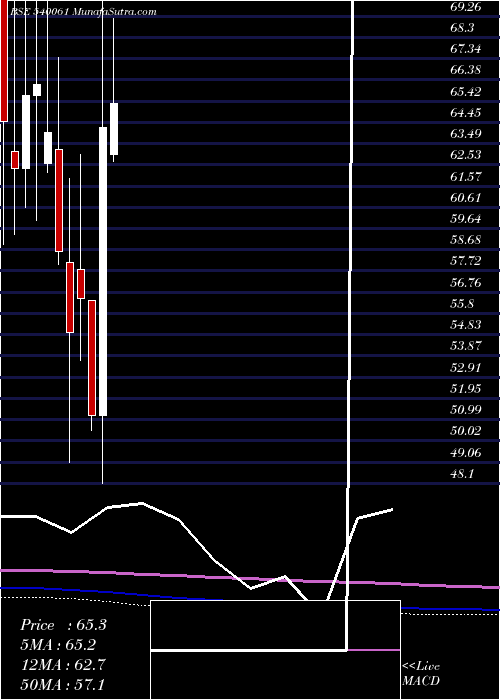Click the 62.53 price axis label

466,156
